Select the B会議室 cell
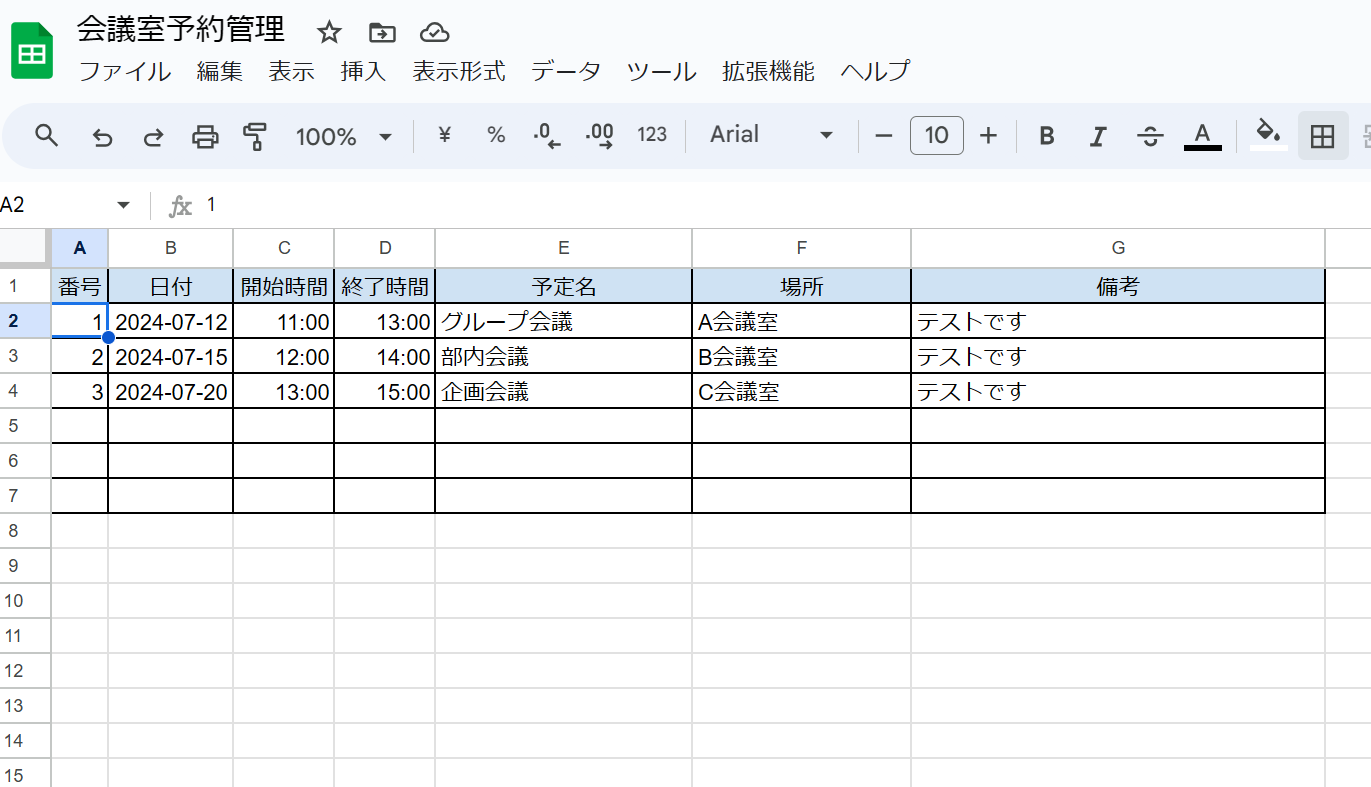 pyautogui.click(x=802, y=356)
